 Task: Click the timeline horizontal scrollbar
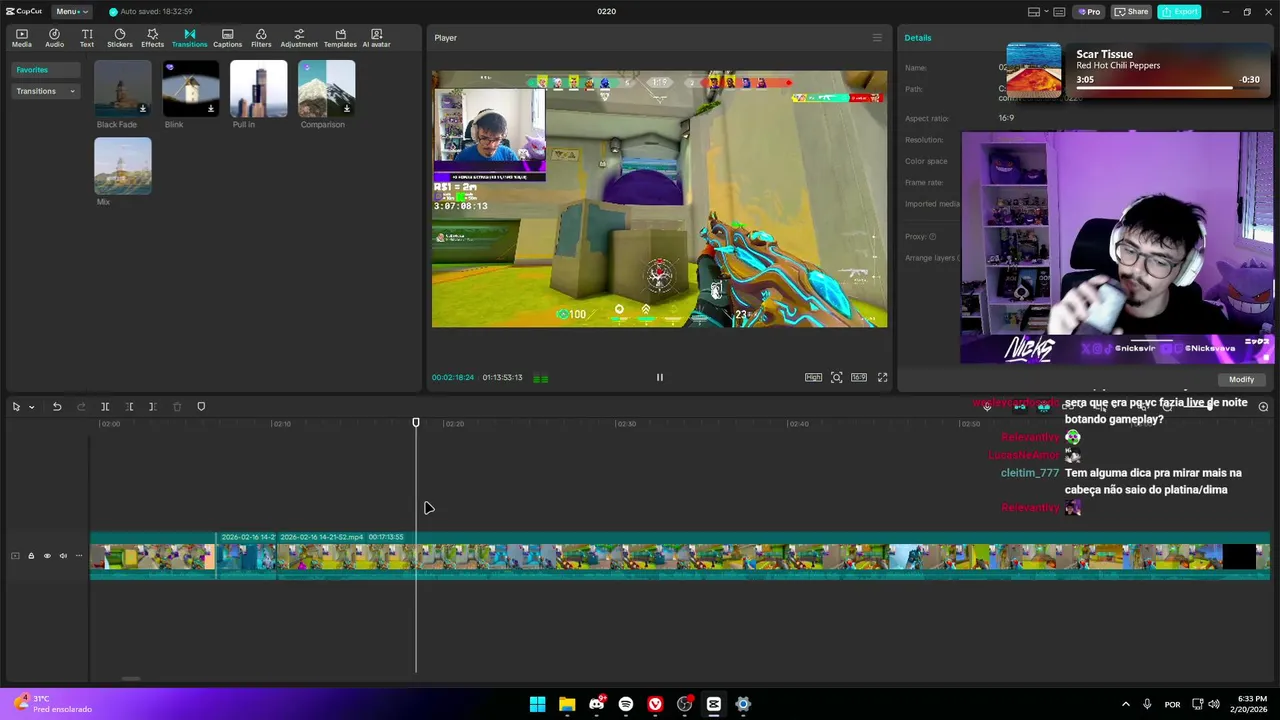coord(130,679)
